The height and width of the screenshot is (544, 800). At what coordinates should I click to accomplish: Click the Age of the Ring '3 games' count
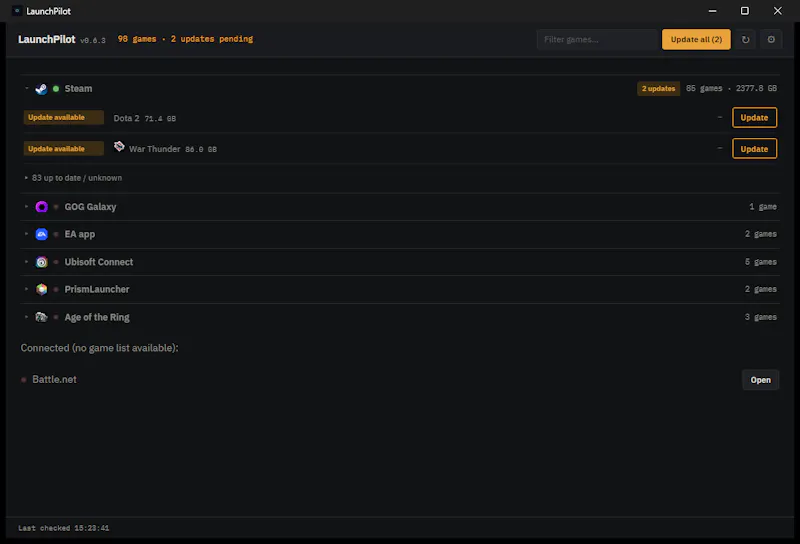point(761,317)
